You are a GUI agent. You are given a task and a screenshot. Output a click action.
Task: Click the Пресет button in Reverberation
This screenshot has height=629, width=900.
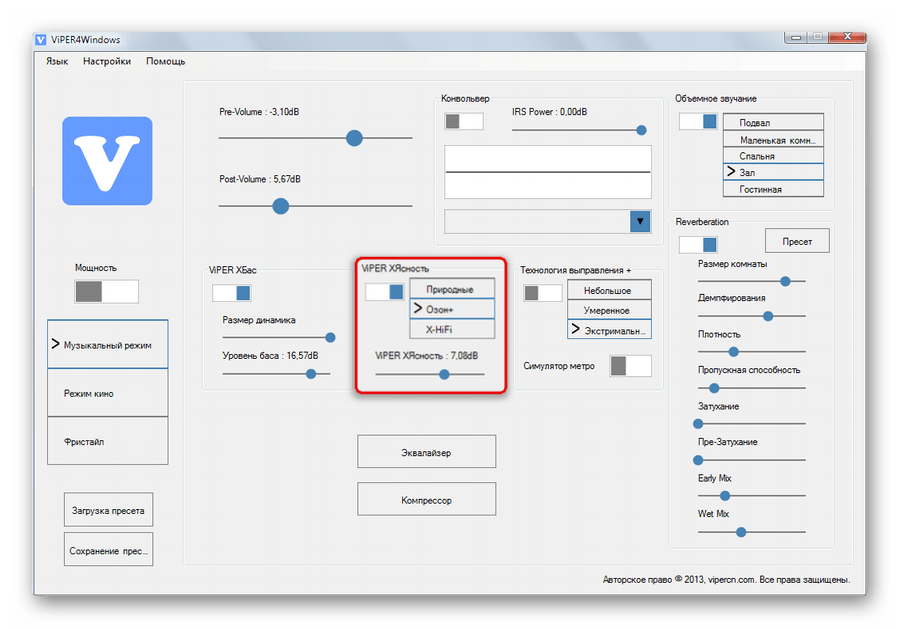[x=797, y=241]
